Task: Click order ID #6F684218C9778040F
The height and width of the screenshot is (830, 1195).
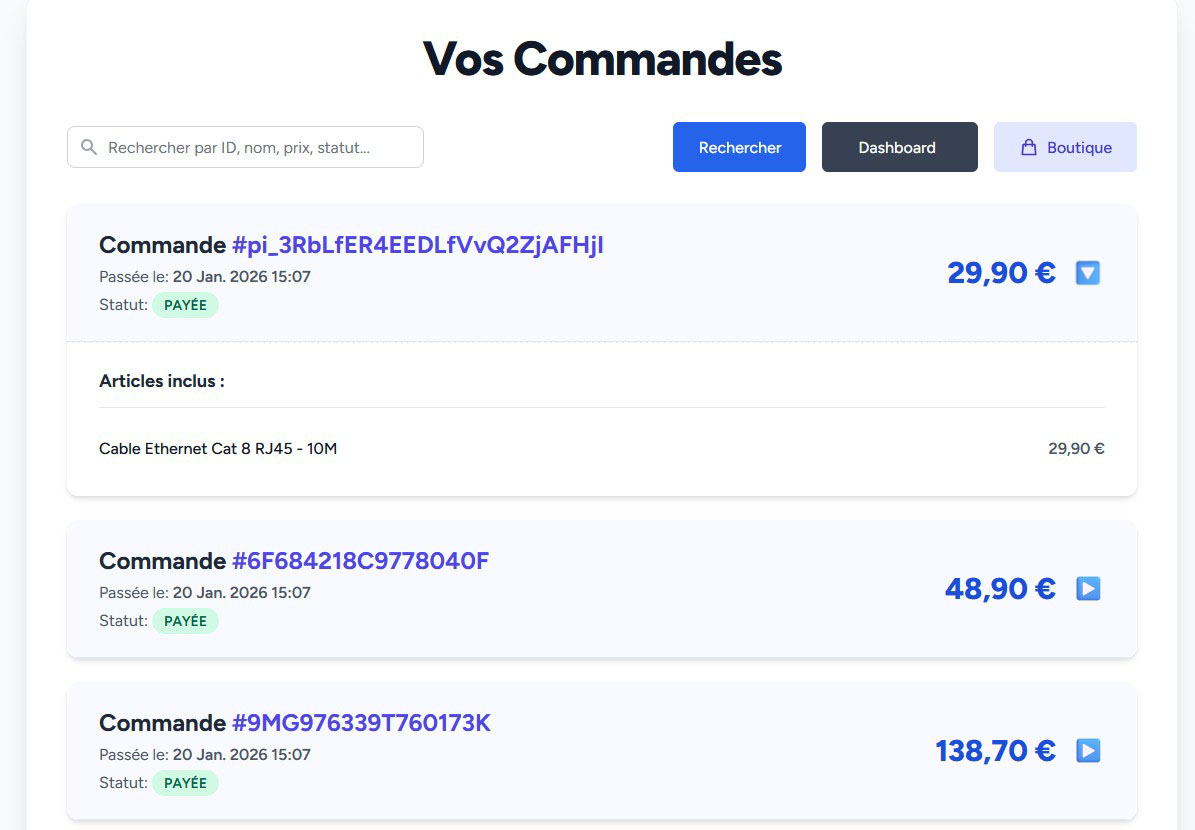Action: point(360,561)
